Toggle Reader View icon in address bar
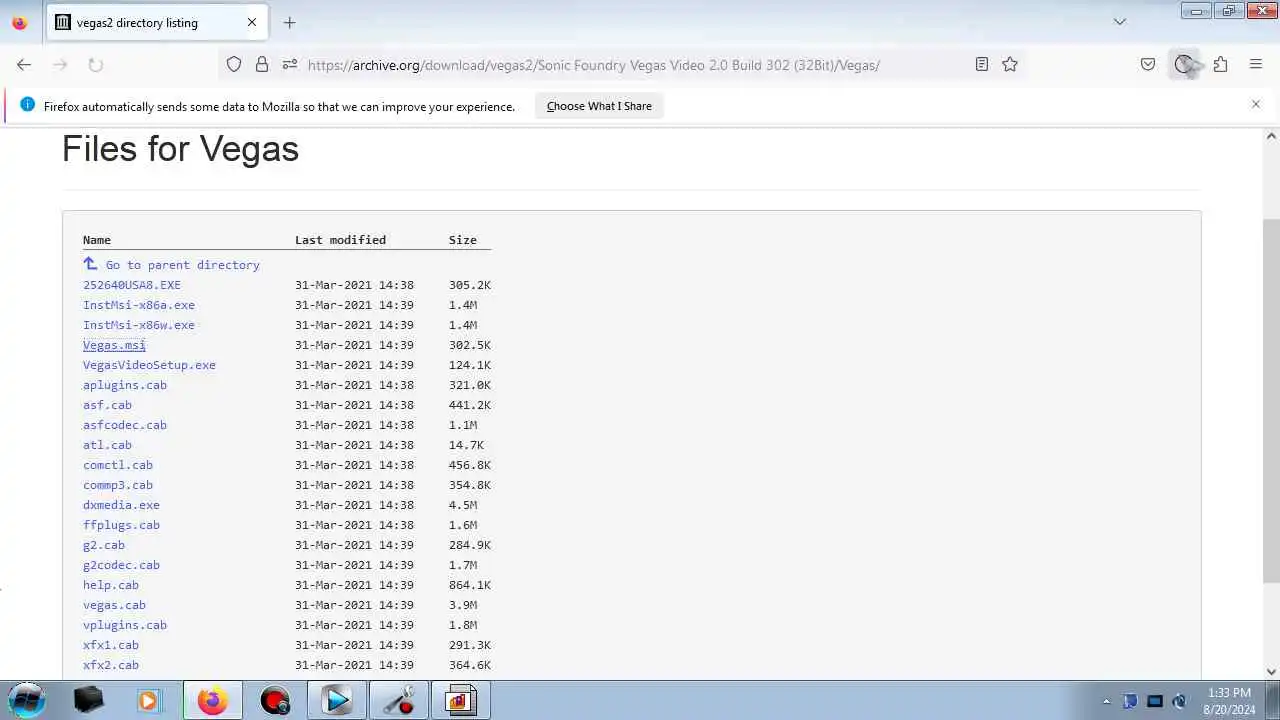 [982, 64]
